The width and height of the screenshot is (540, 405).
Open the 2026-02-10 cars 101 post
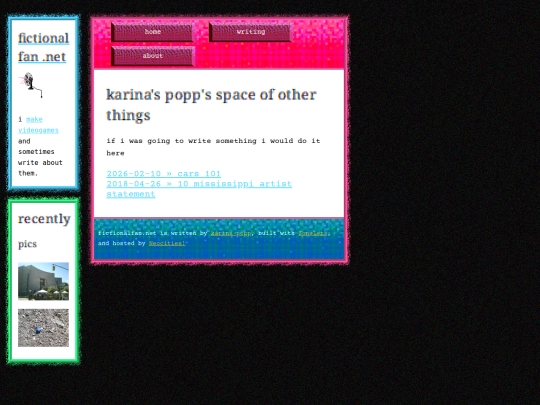[164, 174]
